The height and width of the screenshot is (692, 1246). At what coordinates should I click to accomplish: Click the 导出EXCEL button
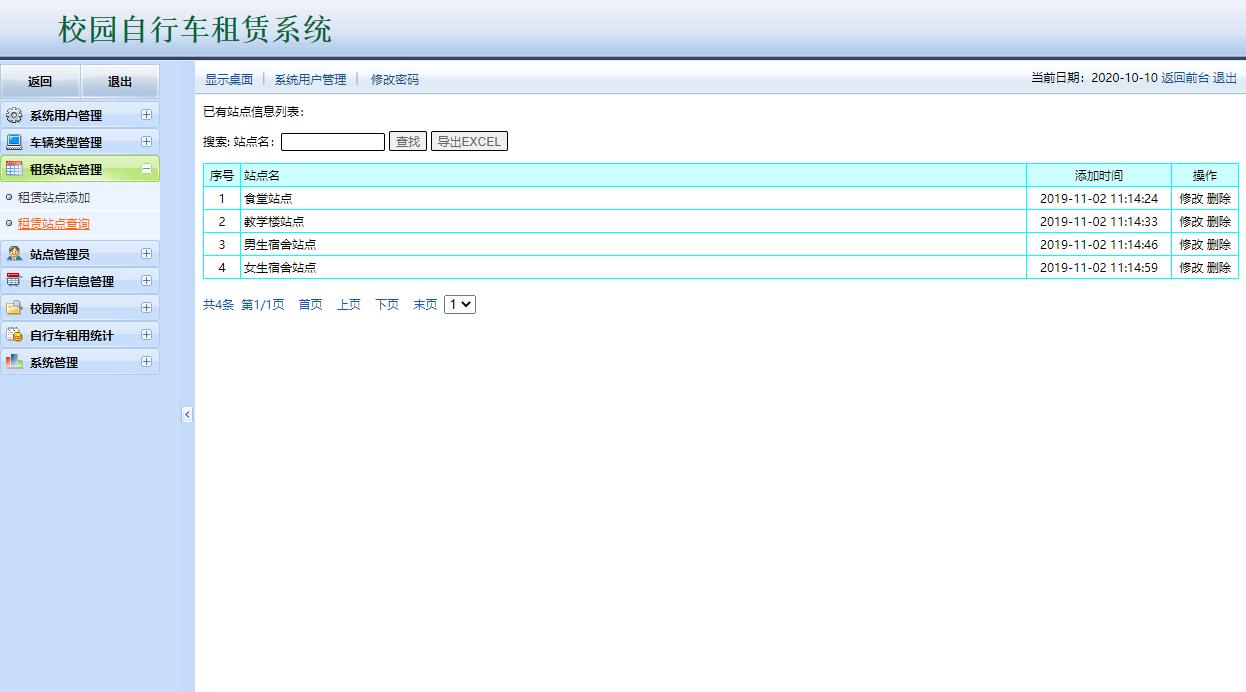469,141
